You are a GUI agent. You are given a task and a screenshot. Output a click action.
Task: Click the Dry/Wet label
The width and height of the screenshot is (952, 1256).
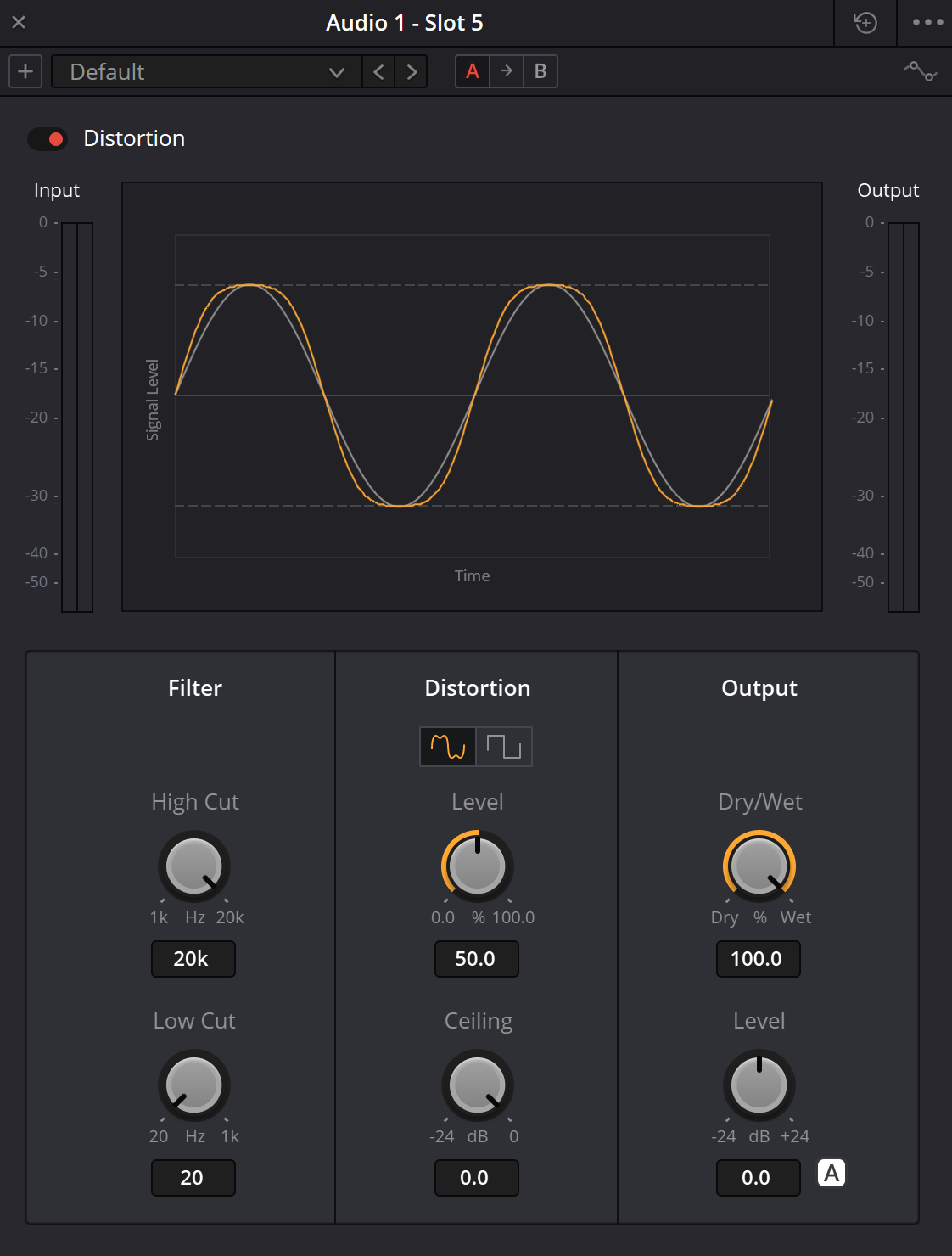coord(760,802)
